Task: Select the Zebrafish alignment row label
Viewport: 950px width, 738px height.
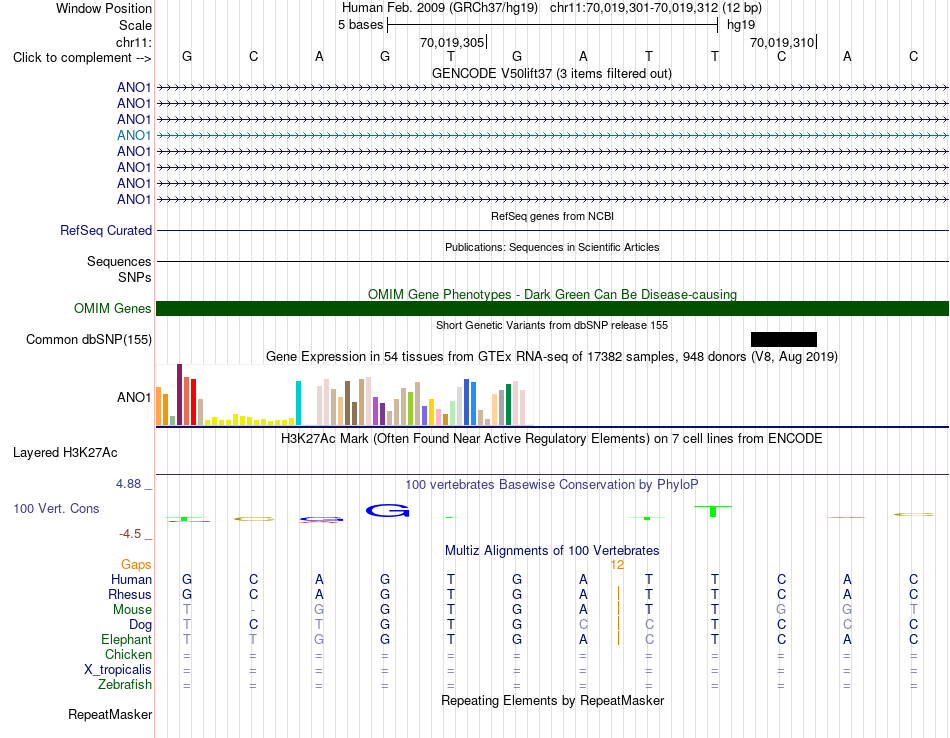Action: [125, 684]
